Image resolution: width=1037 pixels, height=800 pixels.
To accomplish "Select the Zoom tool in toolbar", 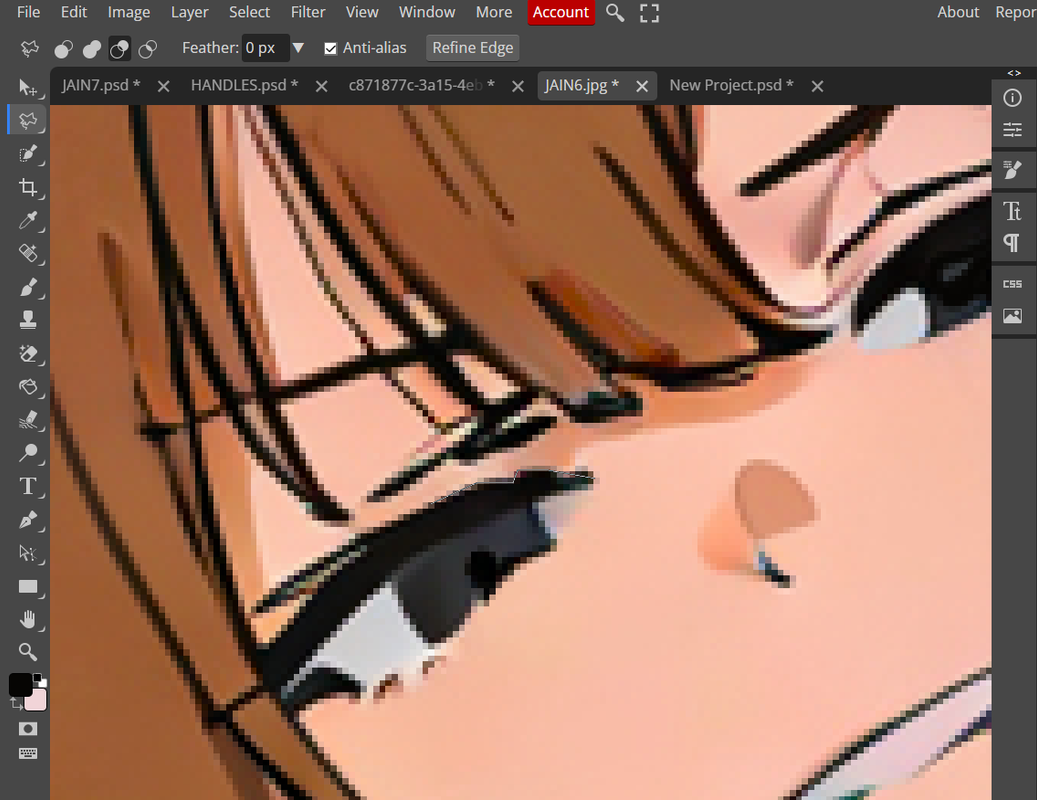I will coord(28,653).
